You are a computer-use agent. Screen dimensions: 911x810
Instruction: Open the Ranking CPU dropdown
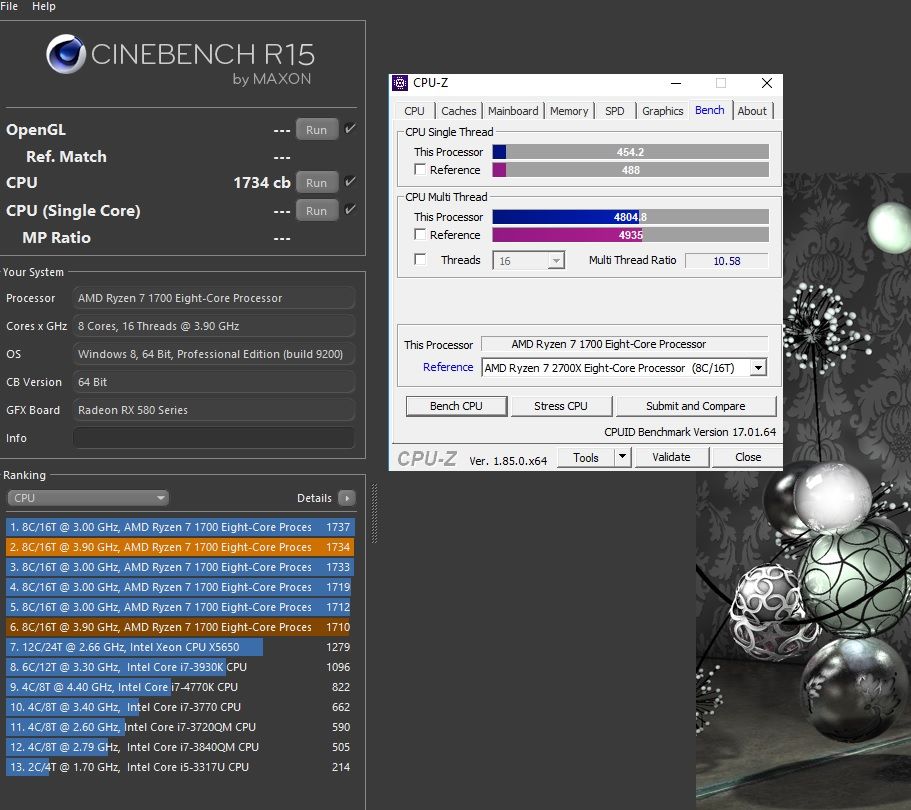(x=88, y=498)
